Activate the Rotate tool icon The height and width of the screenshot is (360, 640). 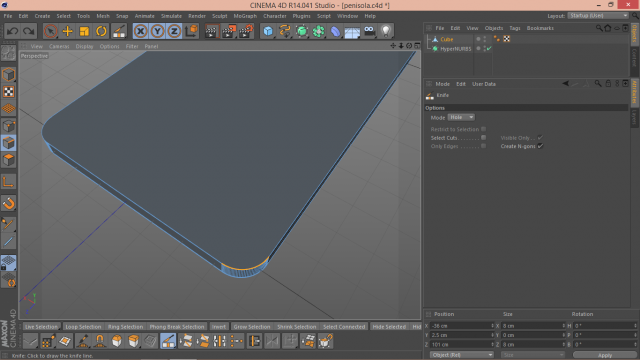[x=101, y=31]
